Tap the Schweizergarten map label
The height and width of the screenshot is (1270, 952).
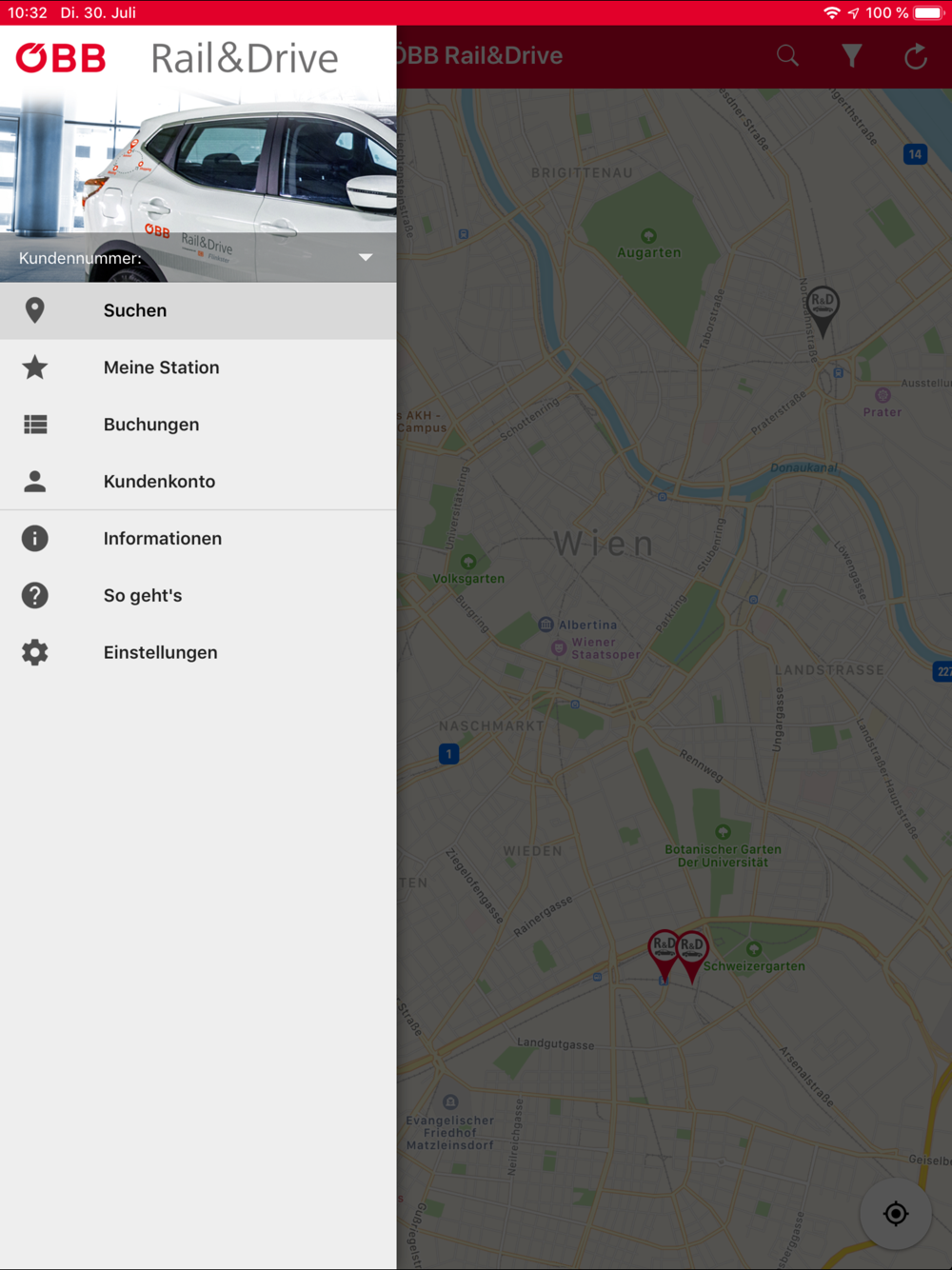pos(755,966)
